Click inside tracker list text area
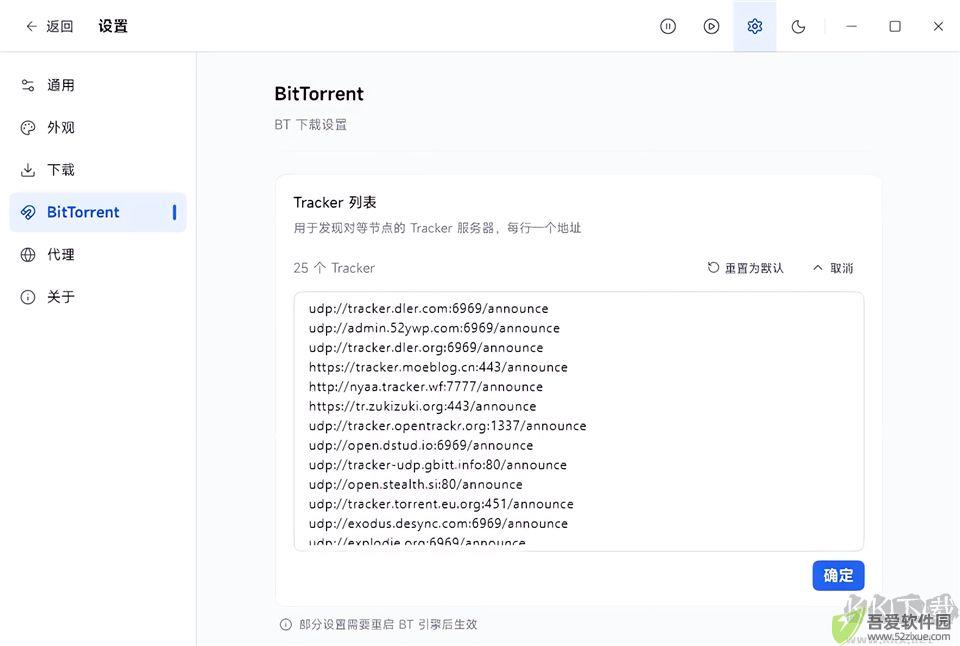 tap(579, 421)
